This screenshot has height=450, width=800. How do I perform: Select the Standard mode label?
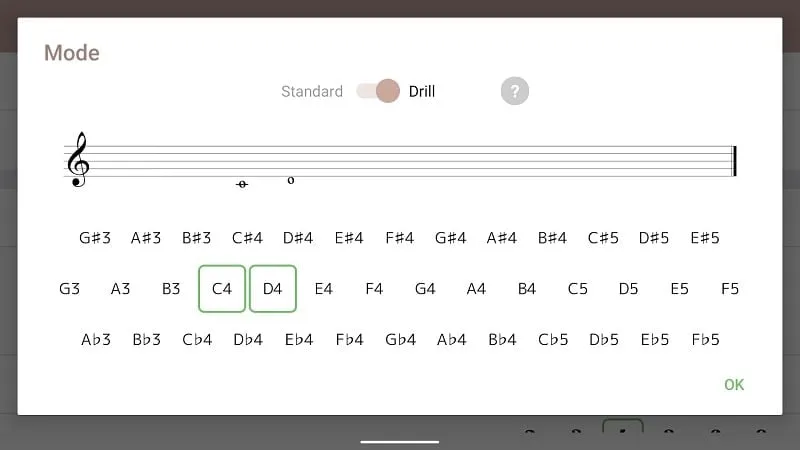pyautogui.click(x=312, y=91)
